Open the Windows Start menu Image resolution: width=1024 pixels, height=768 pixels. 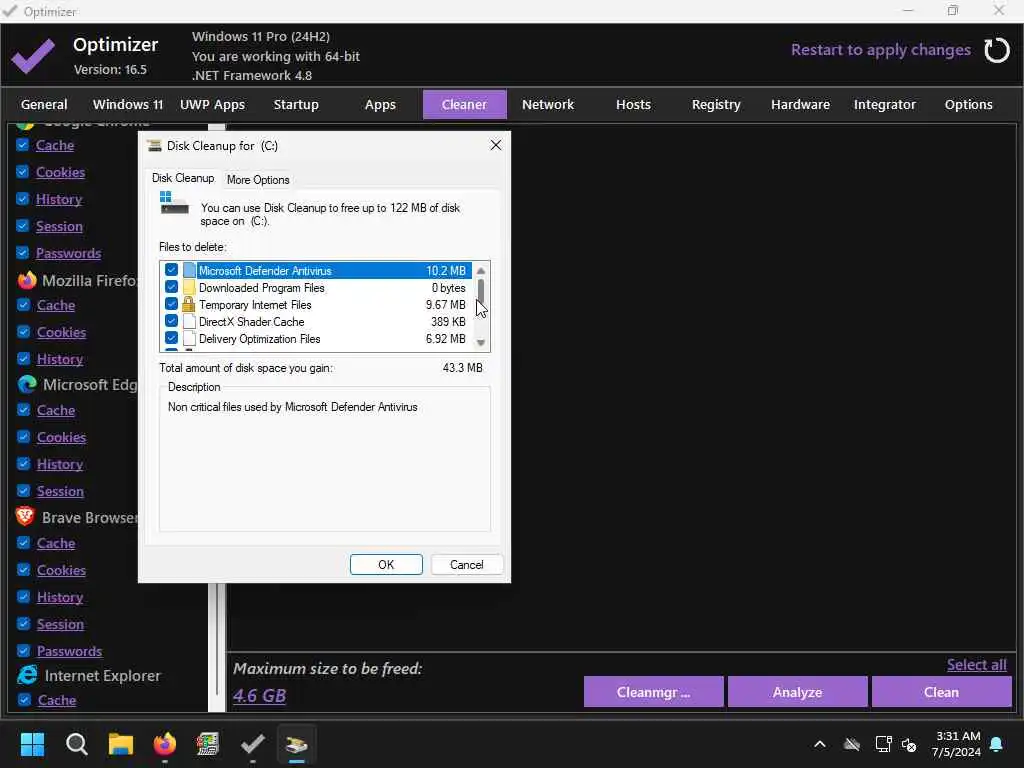(32, 744)
